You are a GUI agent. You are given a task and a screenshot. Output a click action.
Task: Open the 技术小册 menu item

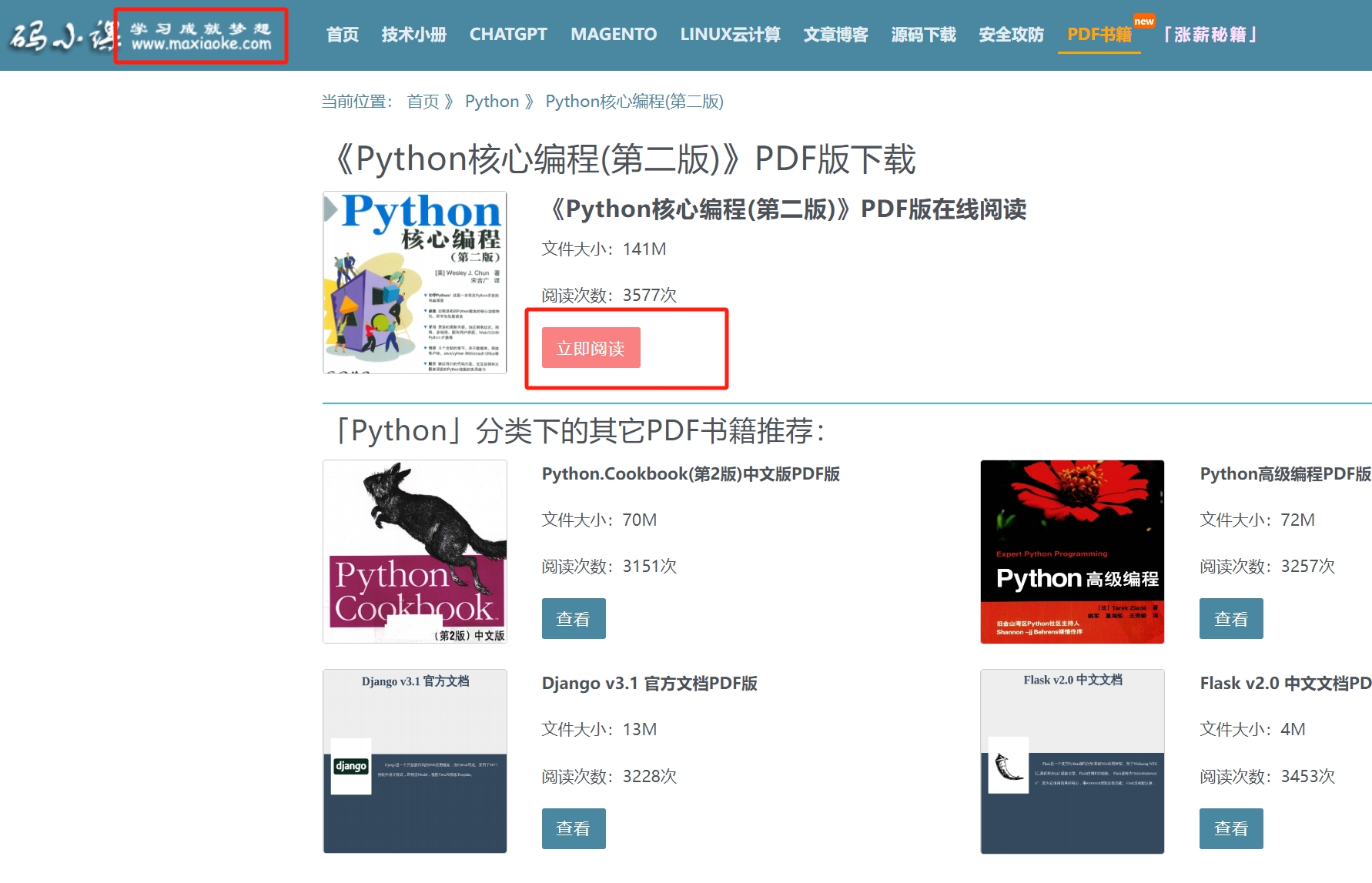click(x=413, y=35)
